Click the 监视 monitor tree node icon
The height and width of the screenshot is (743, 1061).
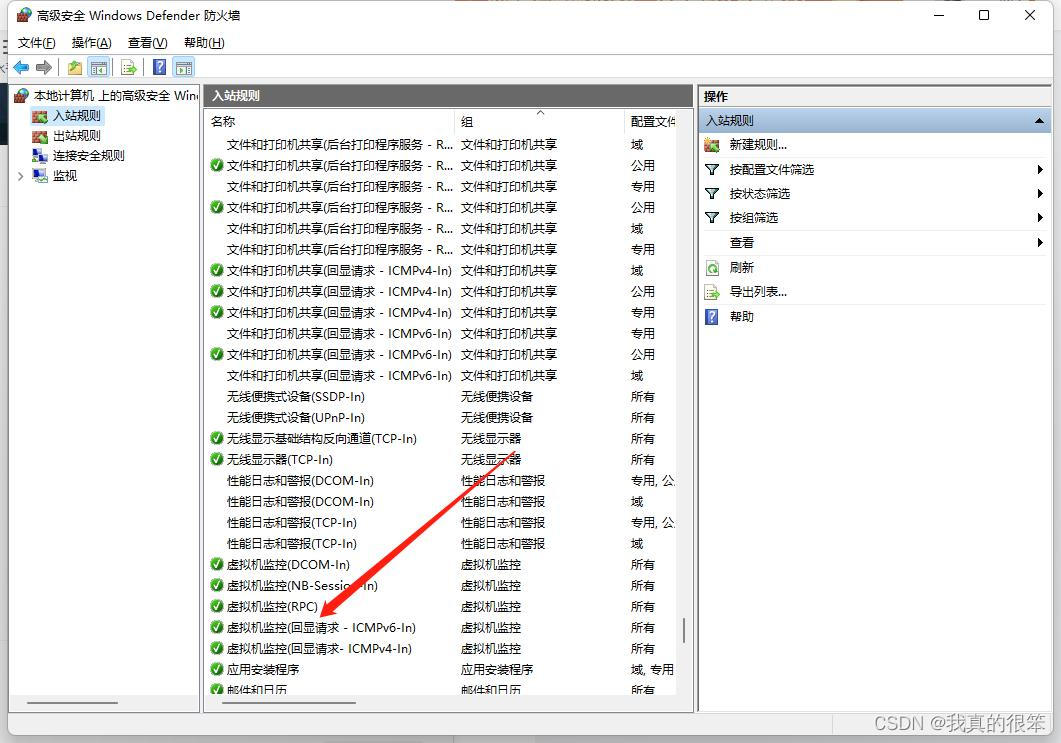point(40,176)
